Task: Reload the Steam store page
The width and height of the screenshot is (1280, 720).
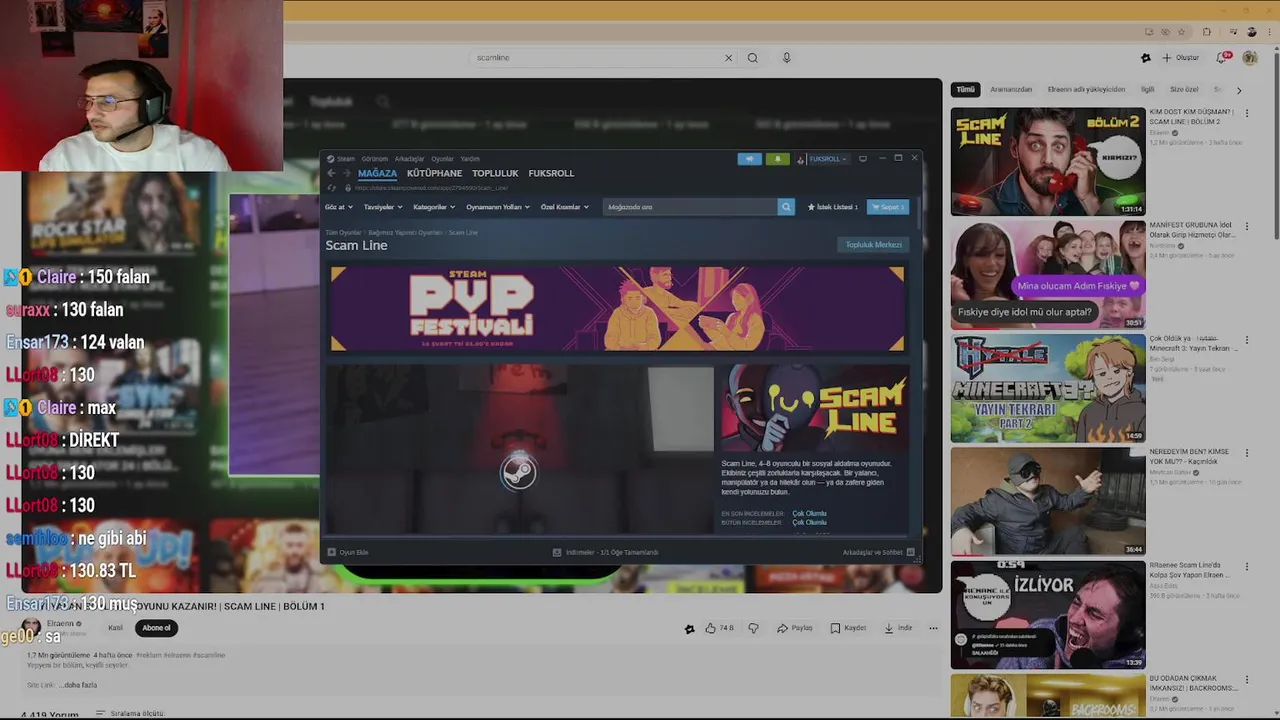Action: (x=331, y=188)
